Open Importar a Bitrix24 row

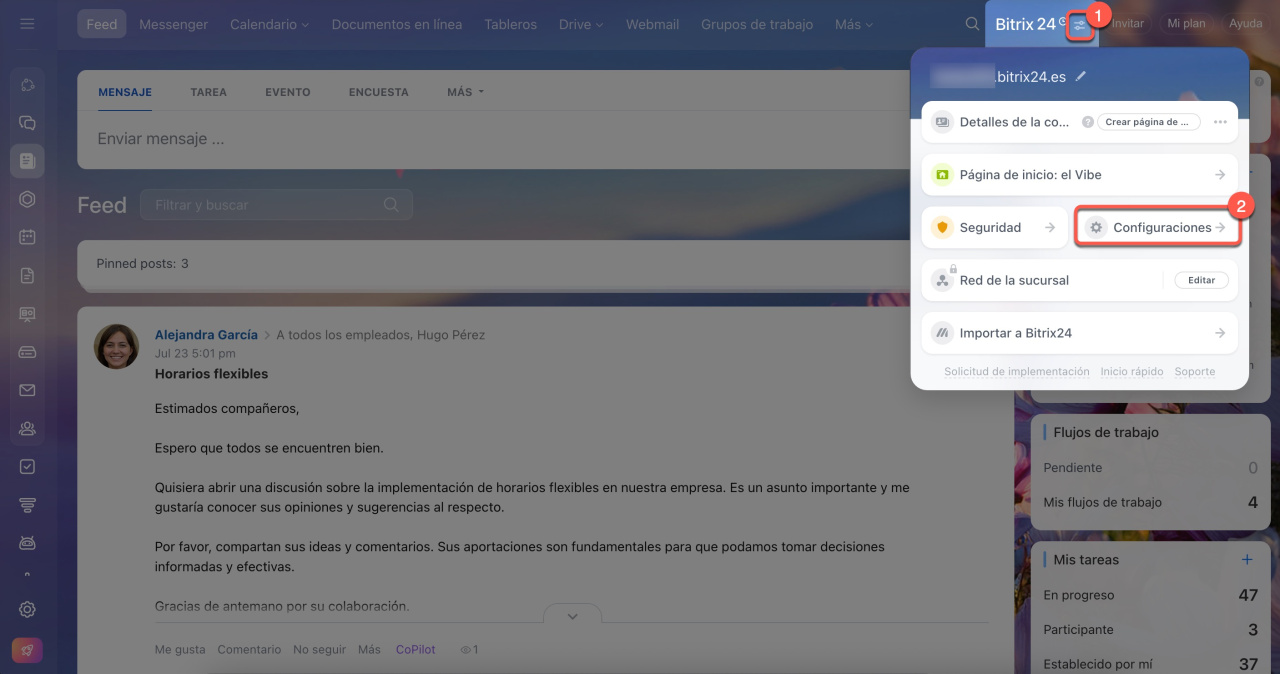pyautogui.click(x=1079, y=333)
